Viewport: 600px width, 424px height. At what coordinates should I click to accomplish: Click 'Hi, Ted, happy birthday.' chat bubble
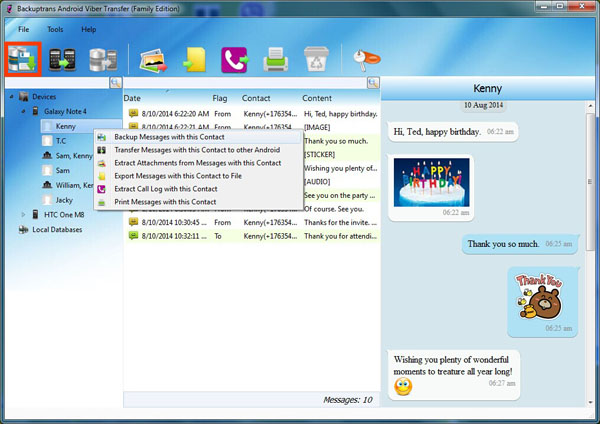coord(453,132)
